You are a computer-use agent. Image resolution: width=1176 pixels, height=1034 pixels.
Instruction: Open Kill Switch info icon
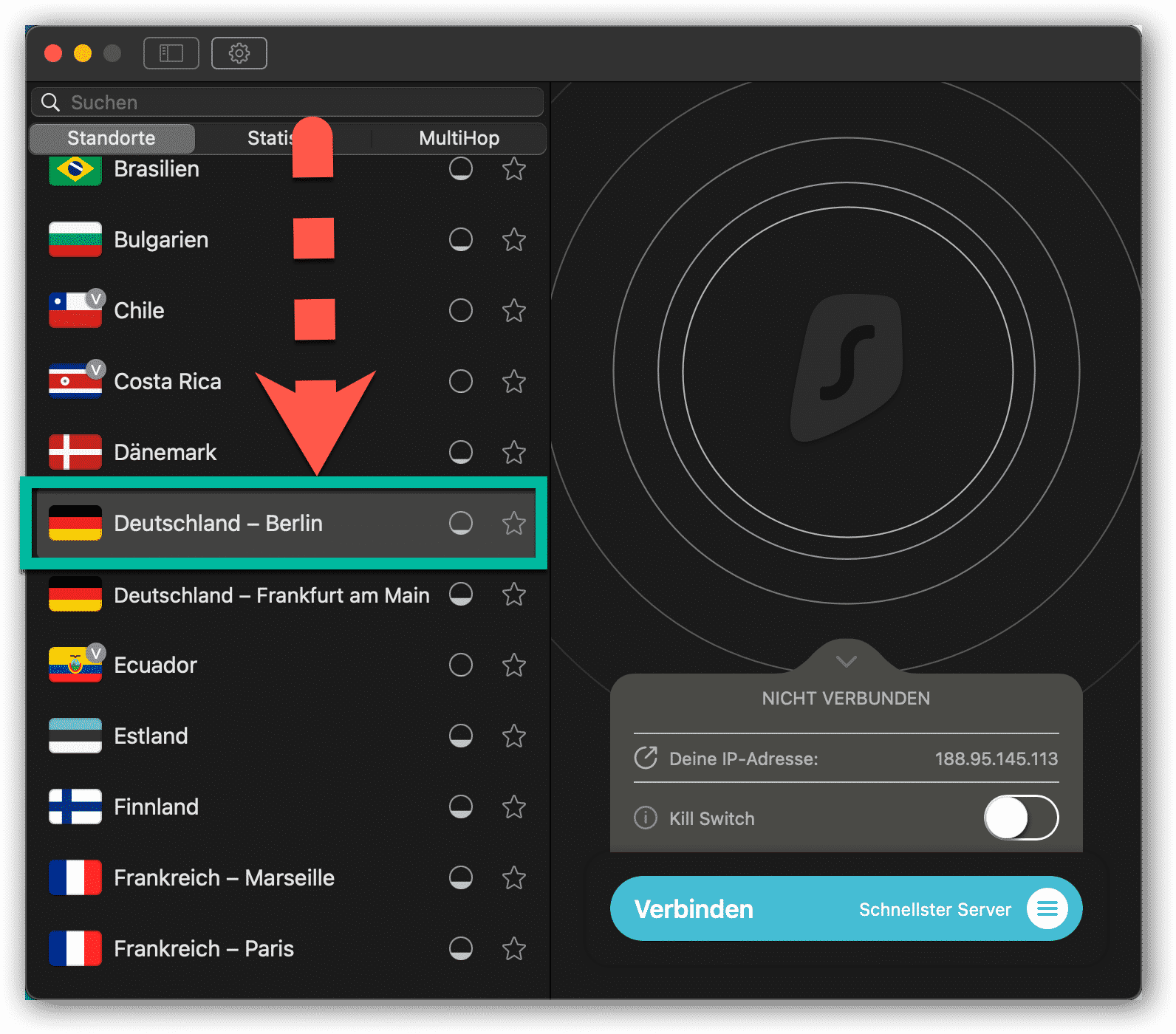click(646, 818)
